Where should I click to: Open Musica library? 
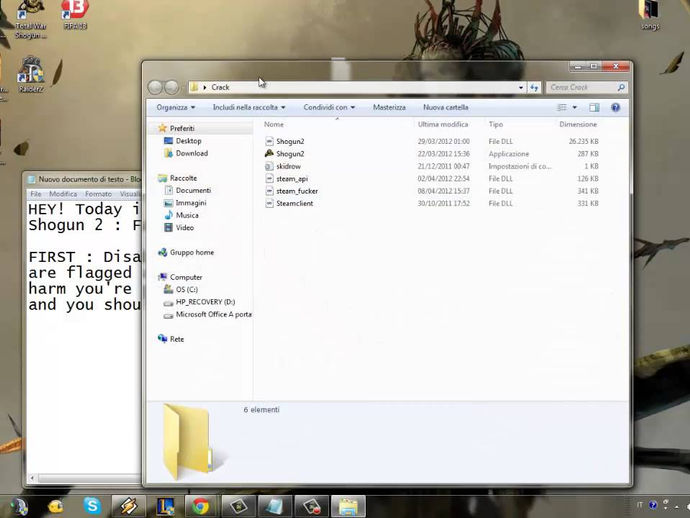(187, 215)
